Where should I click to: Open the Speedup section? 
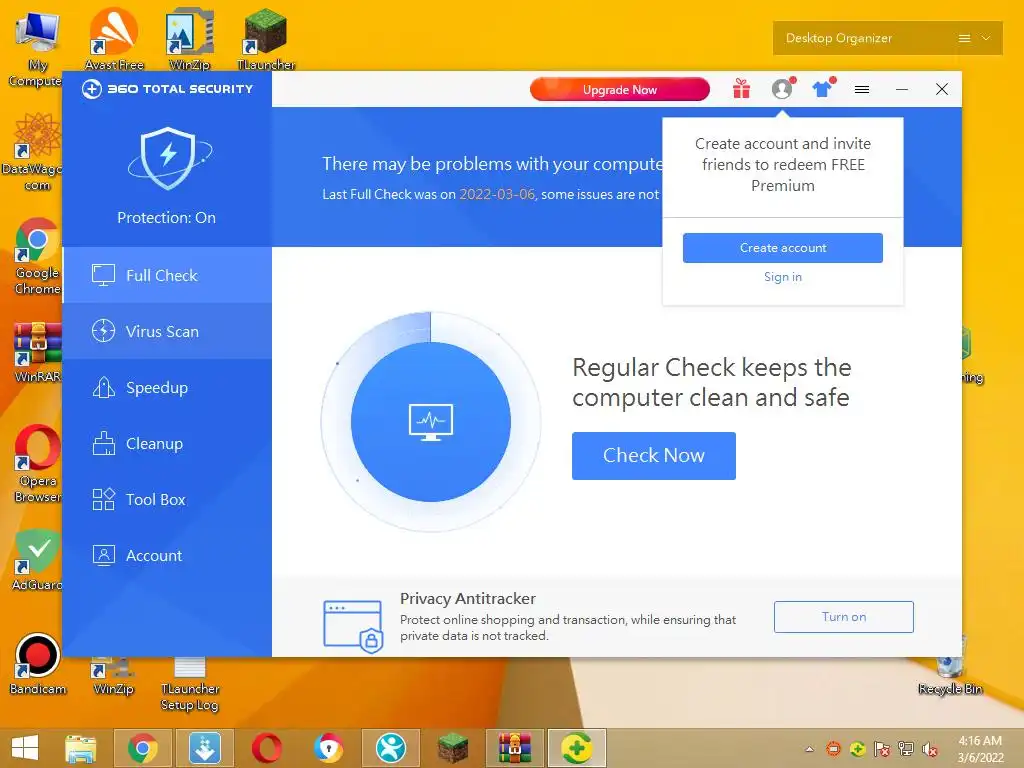(x=167, y=388)
